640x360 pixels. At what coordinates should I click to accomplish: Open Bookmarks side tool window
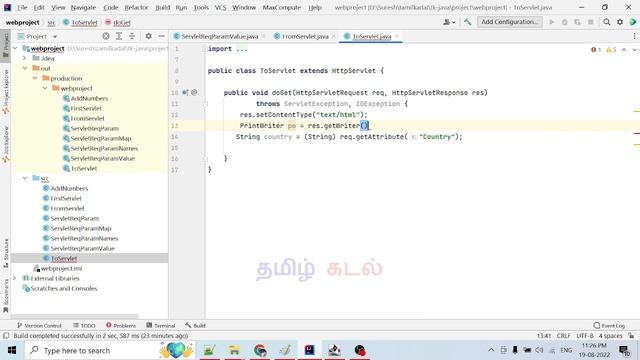[x=5, y=296]
